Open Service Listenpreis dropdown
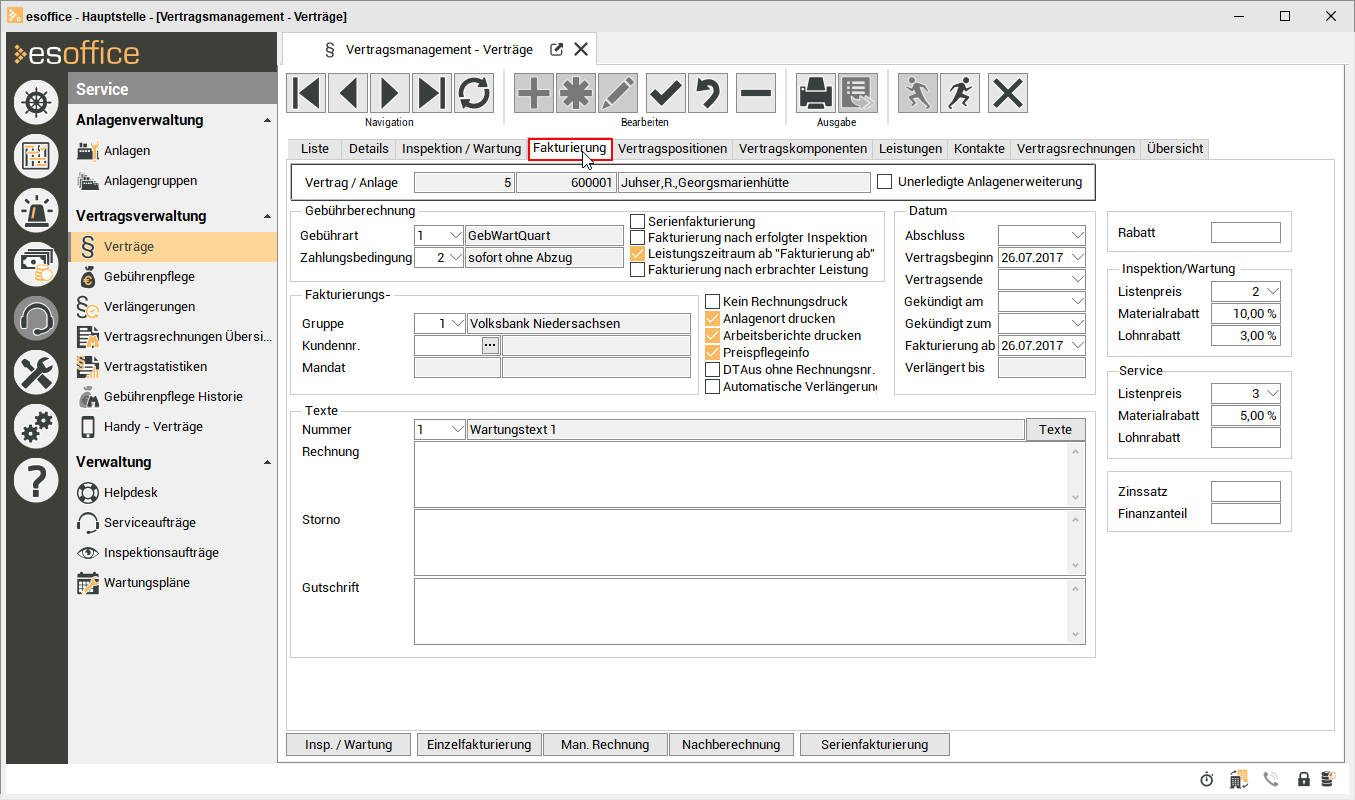 [x=1272, y=393]
